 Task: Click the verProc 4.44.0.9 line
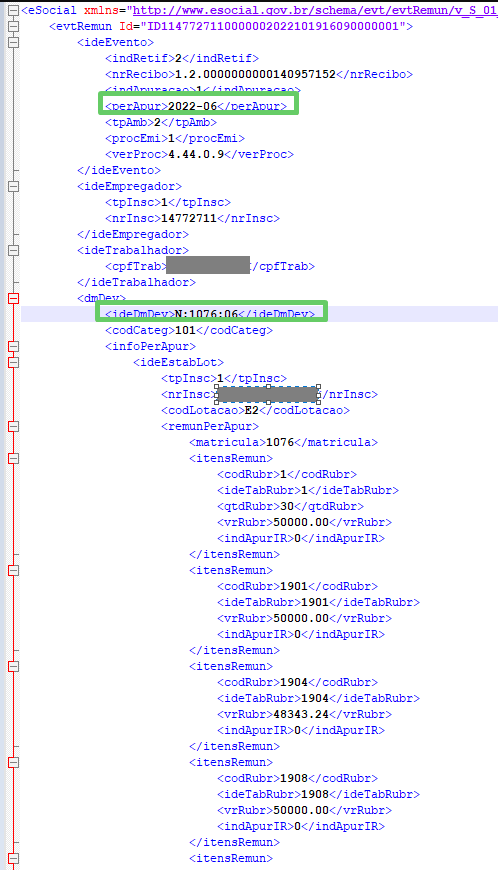(x=200, y=154)
